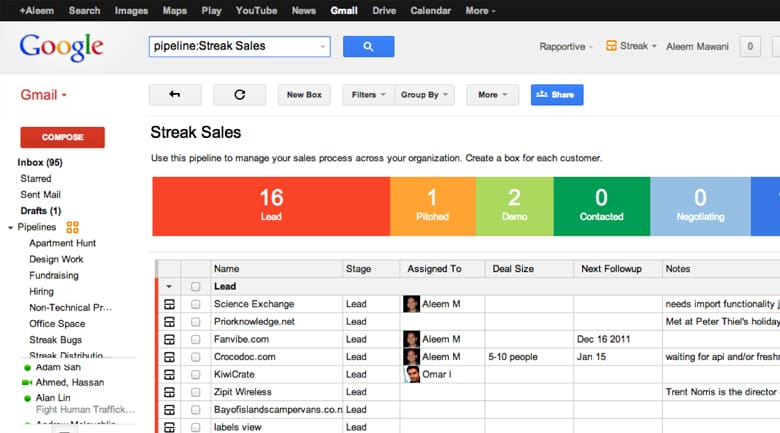Open Calendar in the top navigation bar

click(430, 11)
